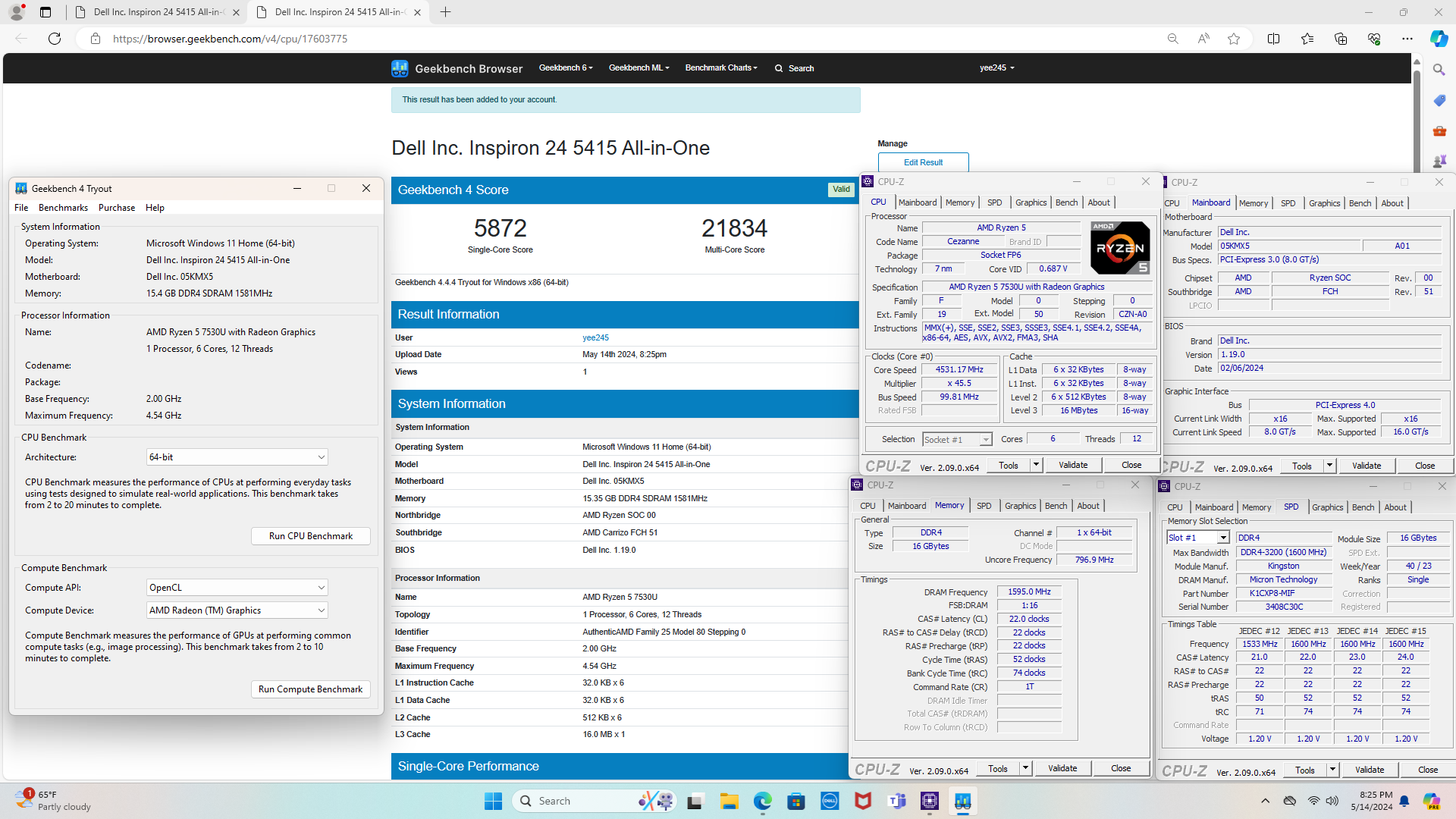The height and width of the screenshot is (819, 1456).
Task: Open Browser essentials heart icon
Action: (1374, 39)
